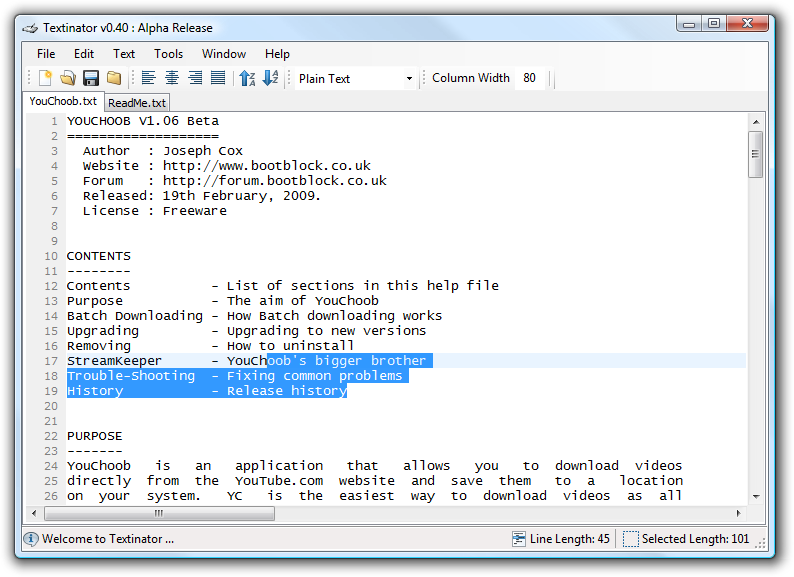794x577 pixels.
Task: Click the Column Width input field
Action: [x=530, y=78]
